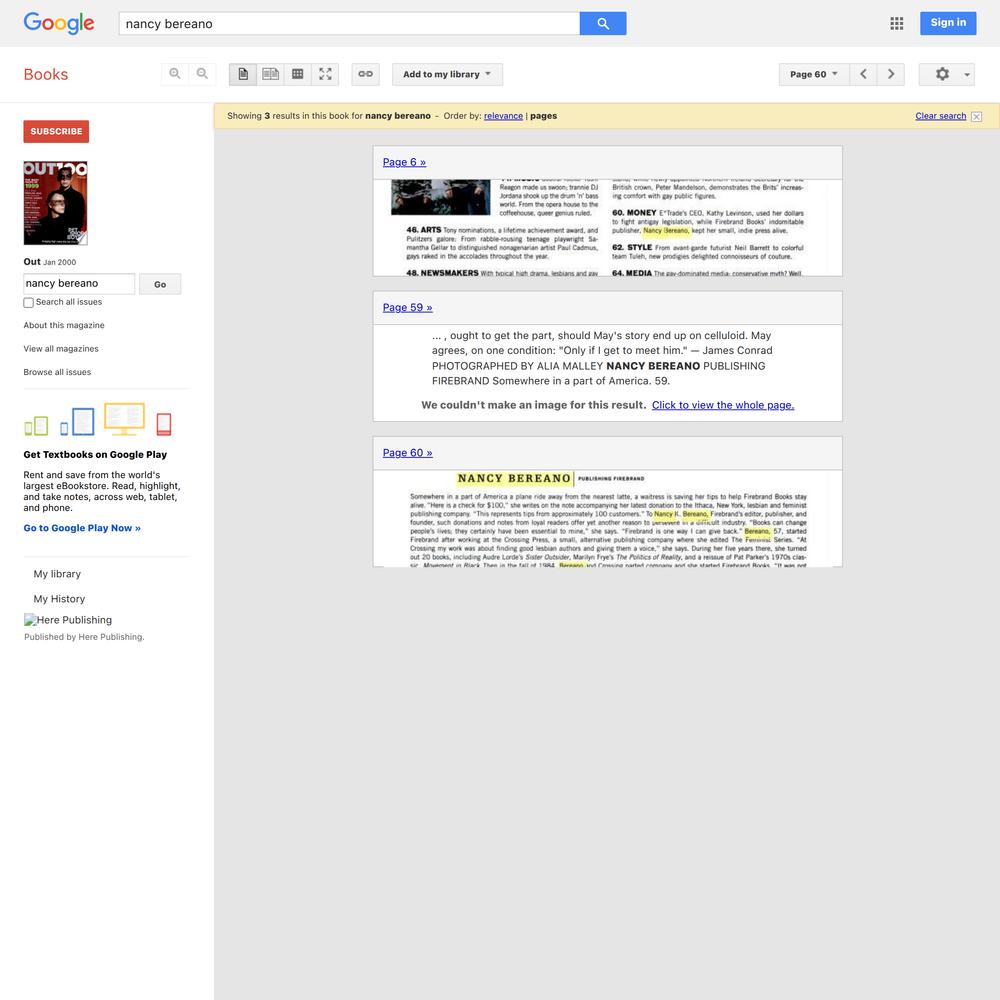Open Add to my library dropdown
This screenshot has width=1000, height=1000.
tap(447, 74)
